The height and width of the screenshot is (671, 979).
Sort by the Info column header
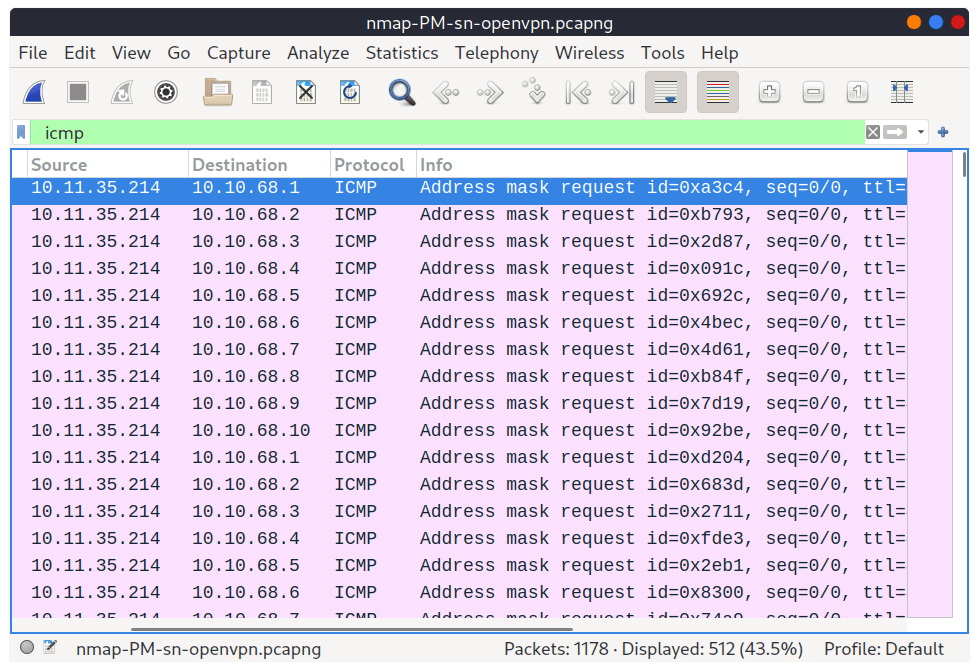click(662, 165)
